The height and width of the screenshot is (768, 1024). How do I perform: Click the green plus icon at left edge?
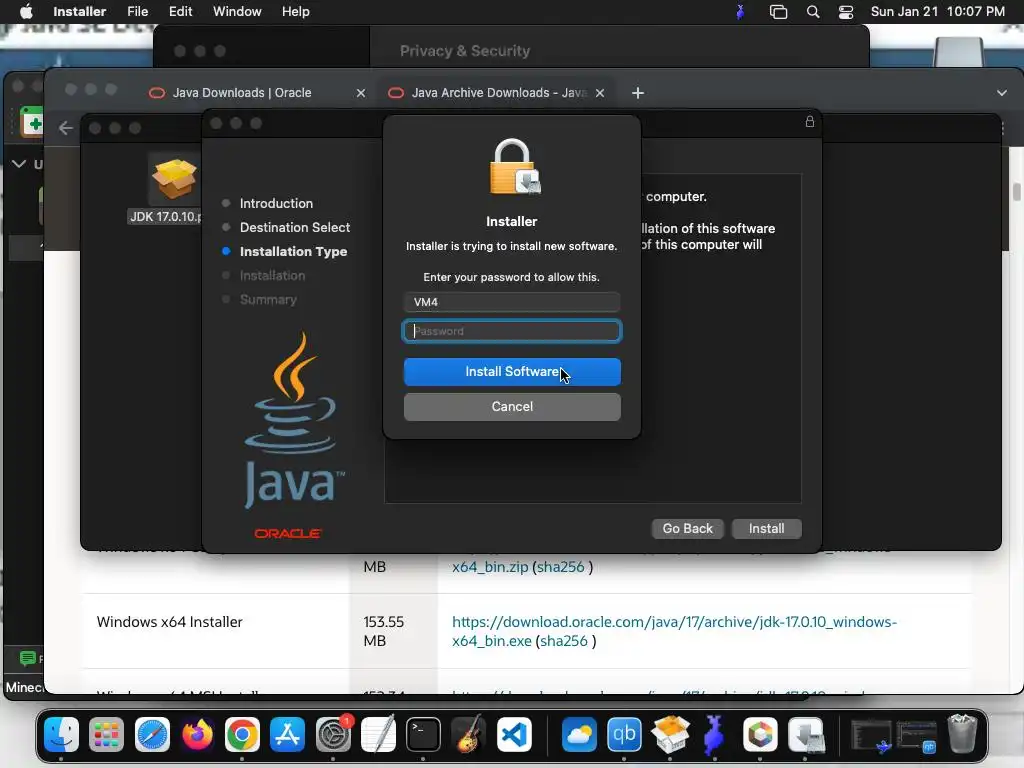pyautogui.click(x=32, y=122)
